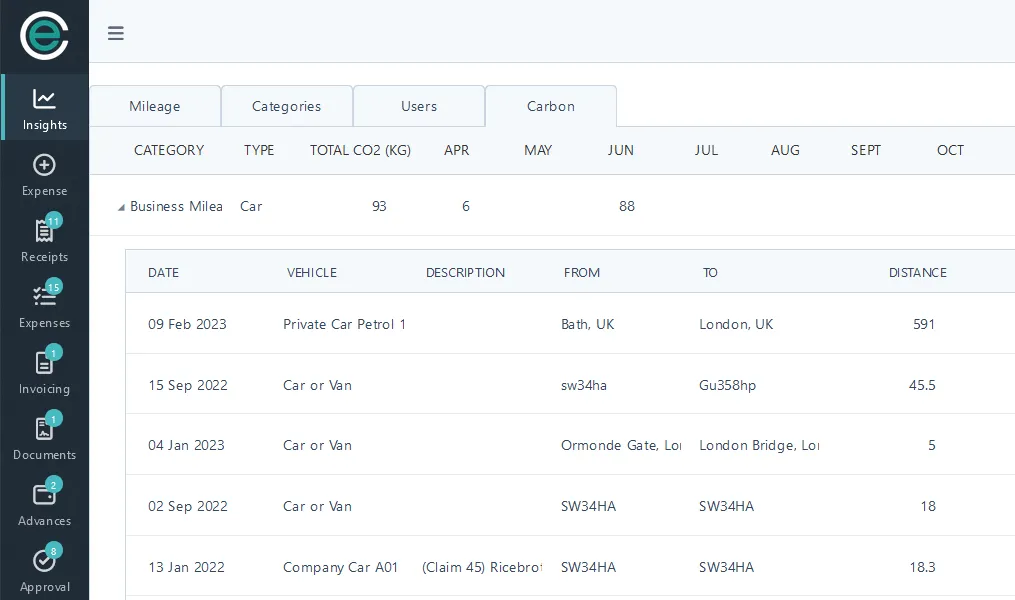The width and height of the screenshot is (1015, 600).
Task: Select the 15 Sep 2022 date cell
Action: click(x=188, y=385)
